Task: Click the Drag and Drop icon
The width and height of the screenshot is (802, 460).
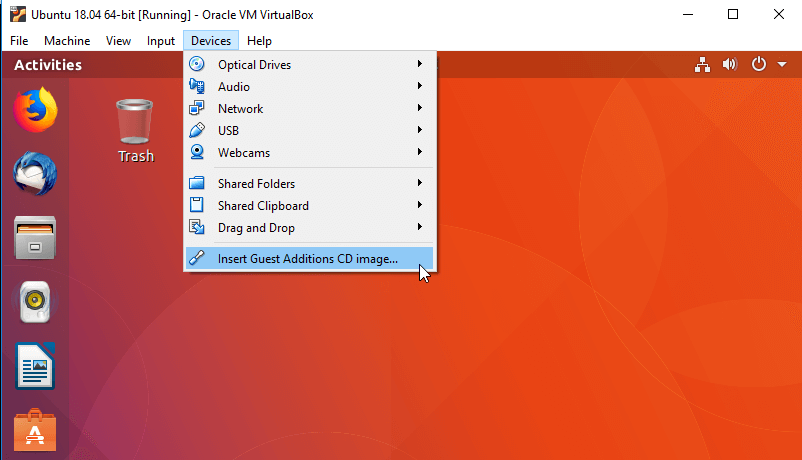Action: pos(197,227)
